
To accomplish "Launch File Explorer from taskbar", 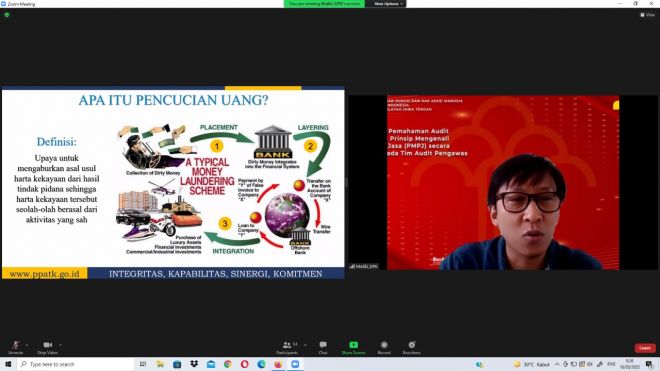I will point(160,364).
